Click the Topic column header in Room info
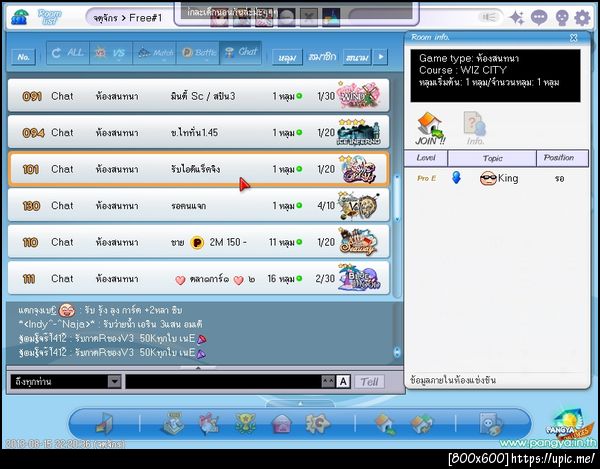The width and height of the screenshot is (600, 469). [x=492, y=158]
